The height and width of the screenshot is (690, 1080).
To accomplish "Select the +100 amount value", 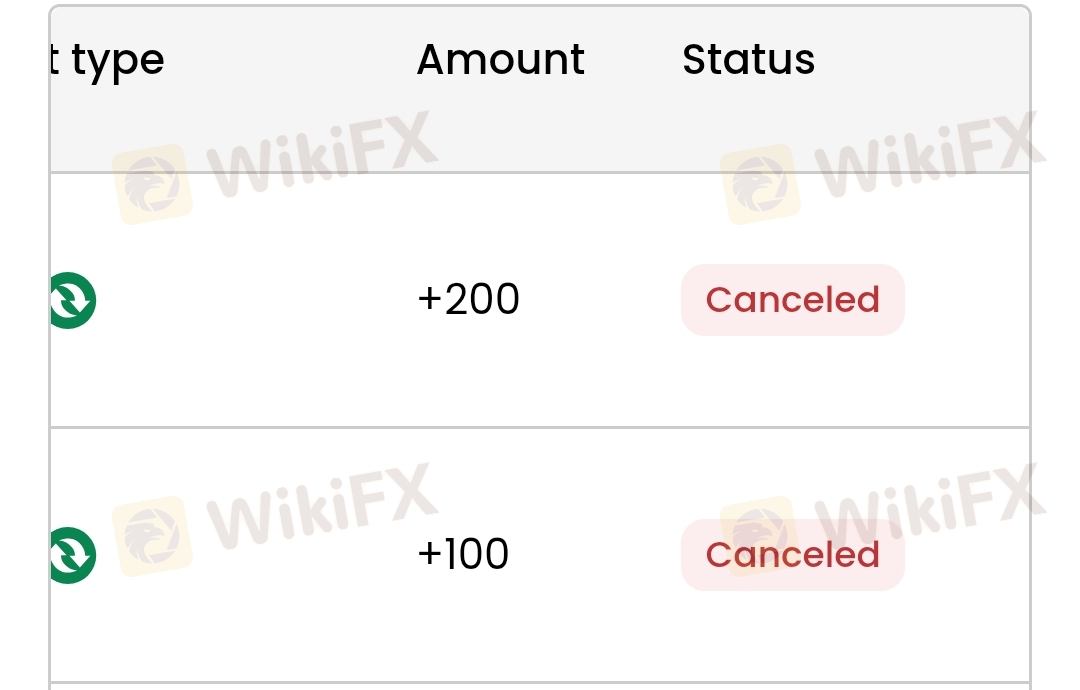I will (464, 554).
